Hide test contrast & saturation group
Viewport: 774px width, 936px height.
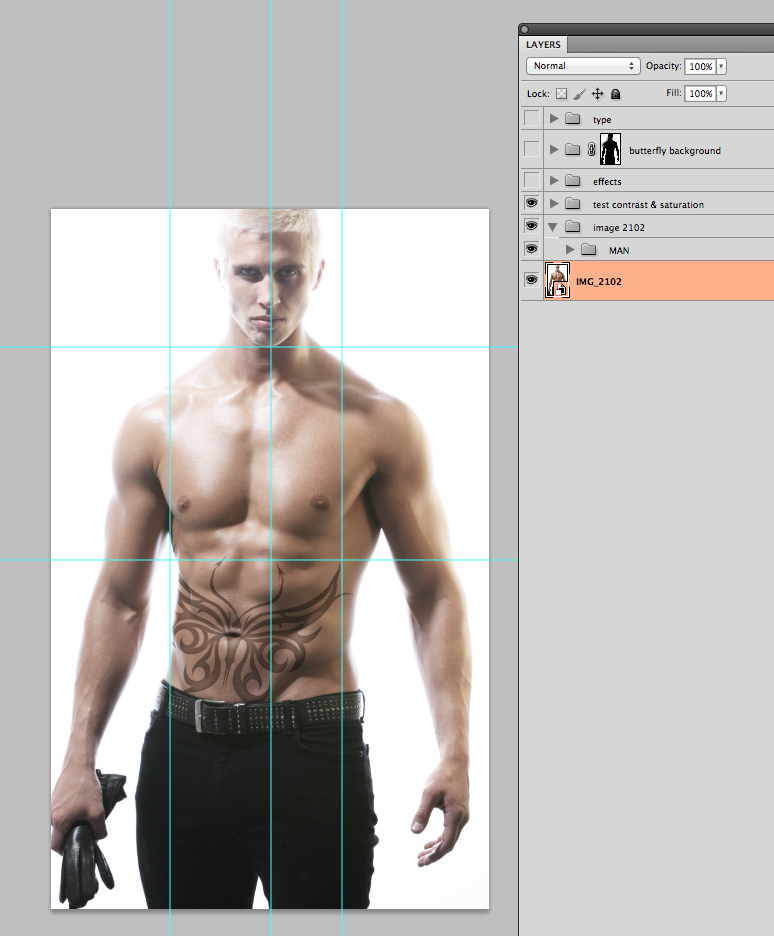click(x=532, y=203)
